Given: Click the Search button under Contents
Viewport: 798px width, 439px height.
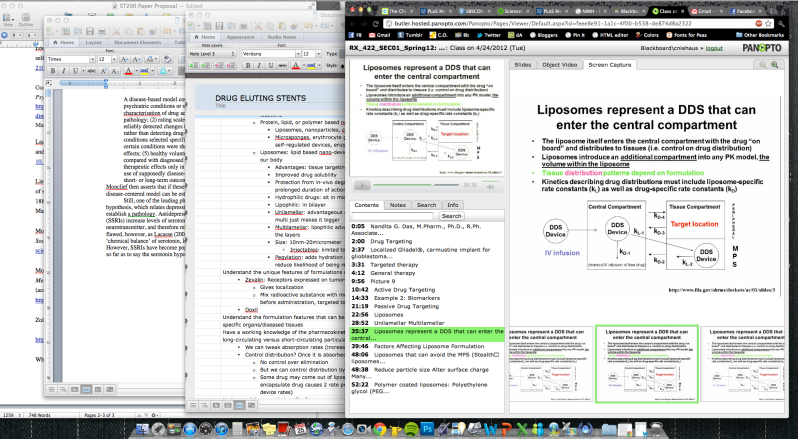Looking at the screenshot, I should (451, 216).
